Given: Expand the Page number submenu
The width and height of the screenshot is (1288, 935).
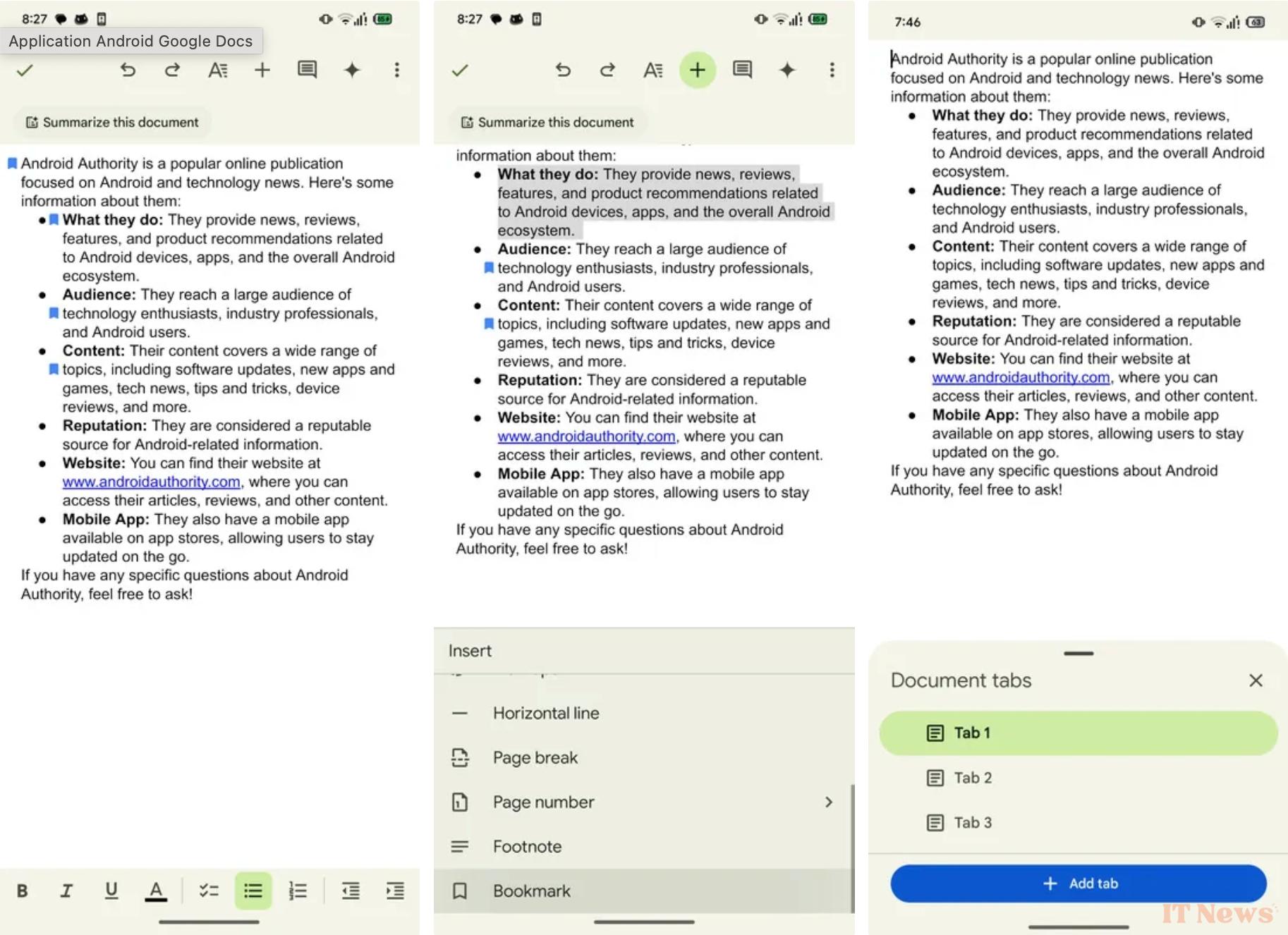Looking at the screenshot, I should [x=828, y=802].
